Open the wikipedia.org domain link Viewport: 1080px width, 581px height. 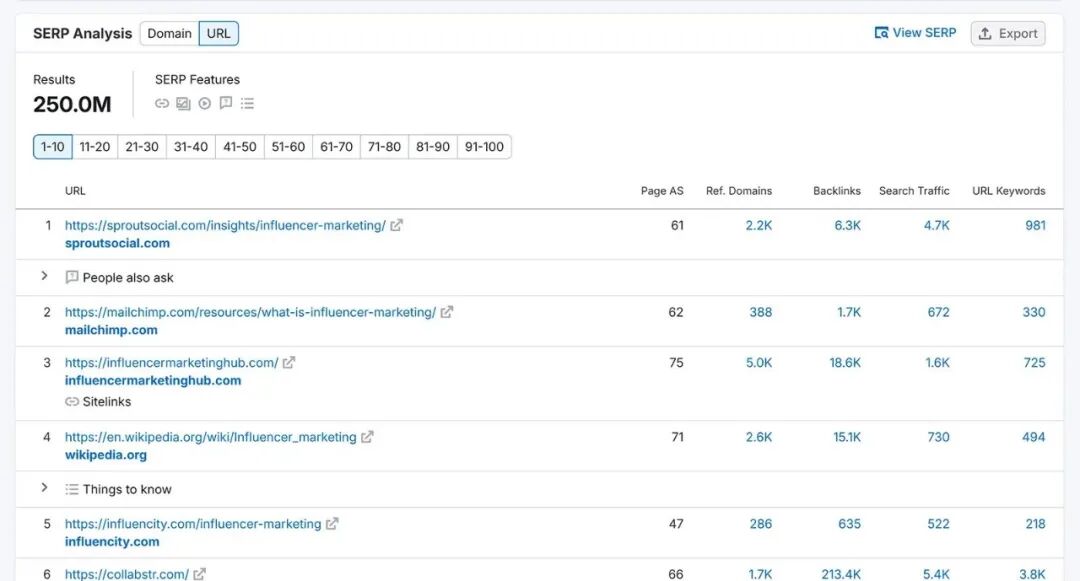point(105,454)
